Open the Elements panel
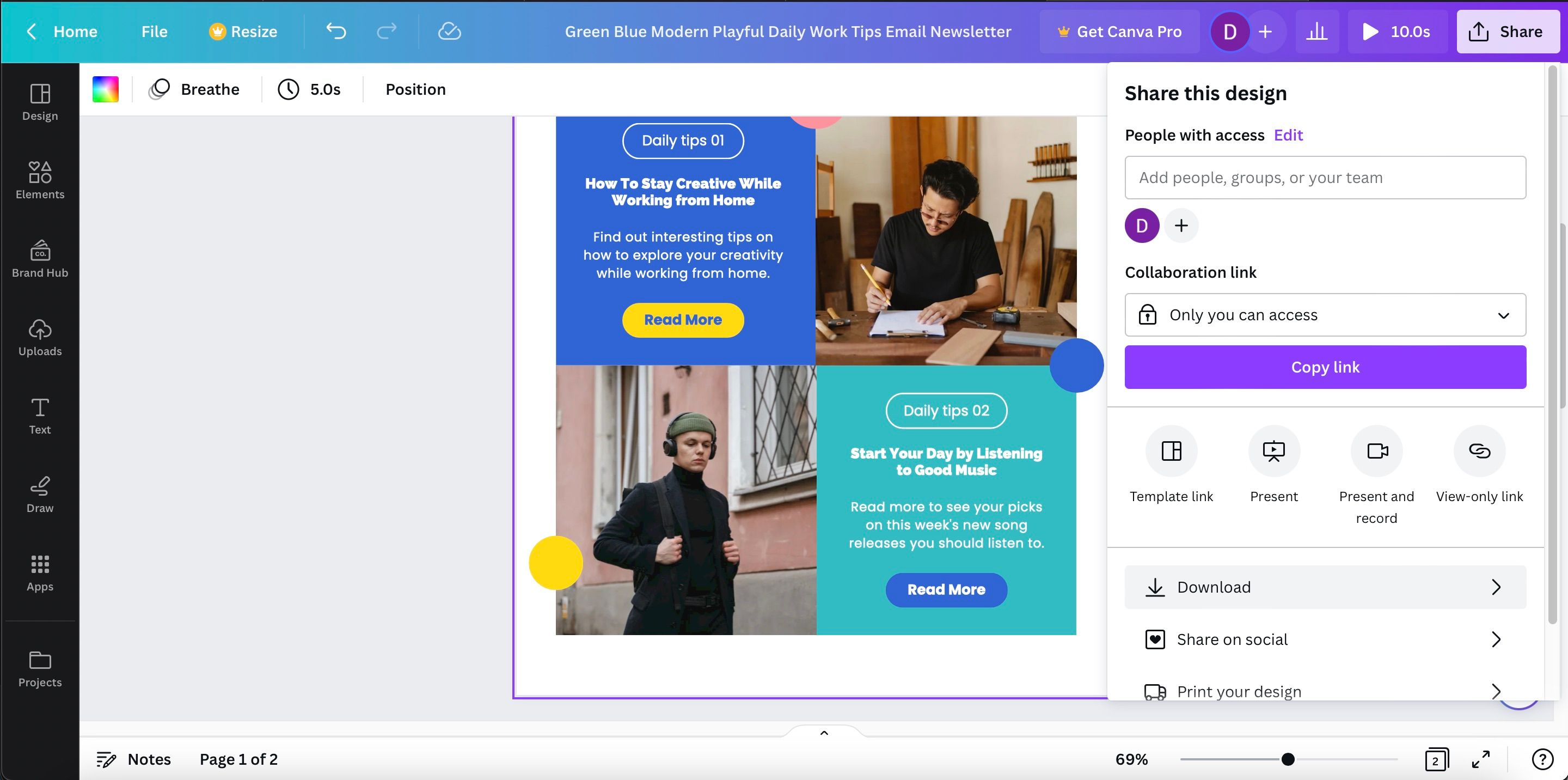This screenshot has width=1568, height=780. [x=40, y=180]
